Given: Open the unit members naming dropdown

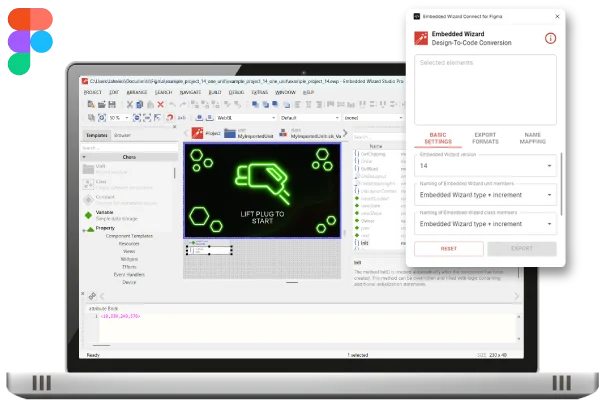Looking at the screenshot, I should pos(486,195).
